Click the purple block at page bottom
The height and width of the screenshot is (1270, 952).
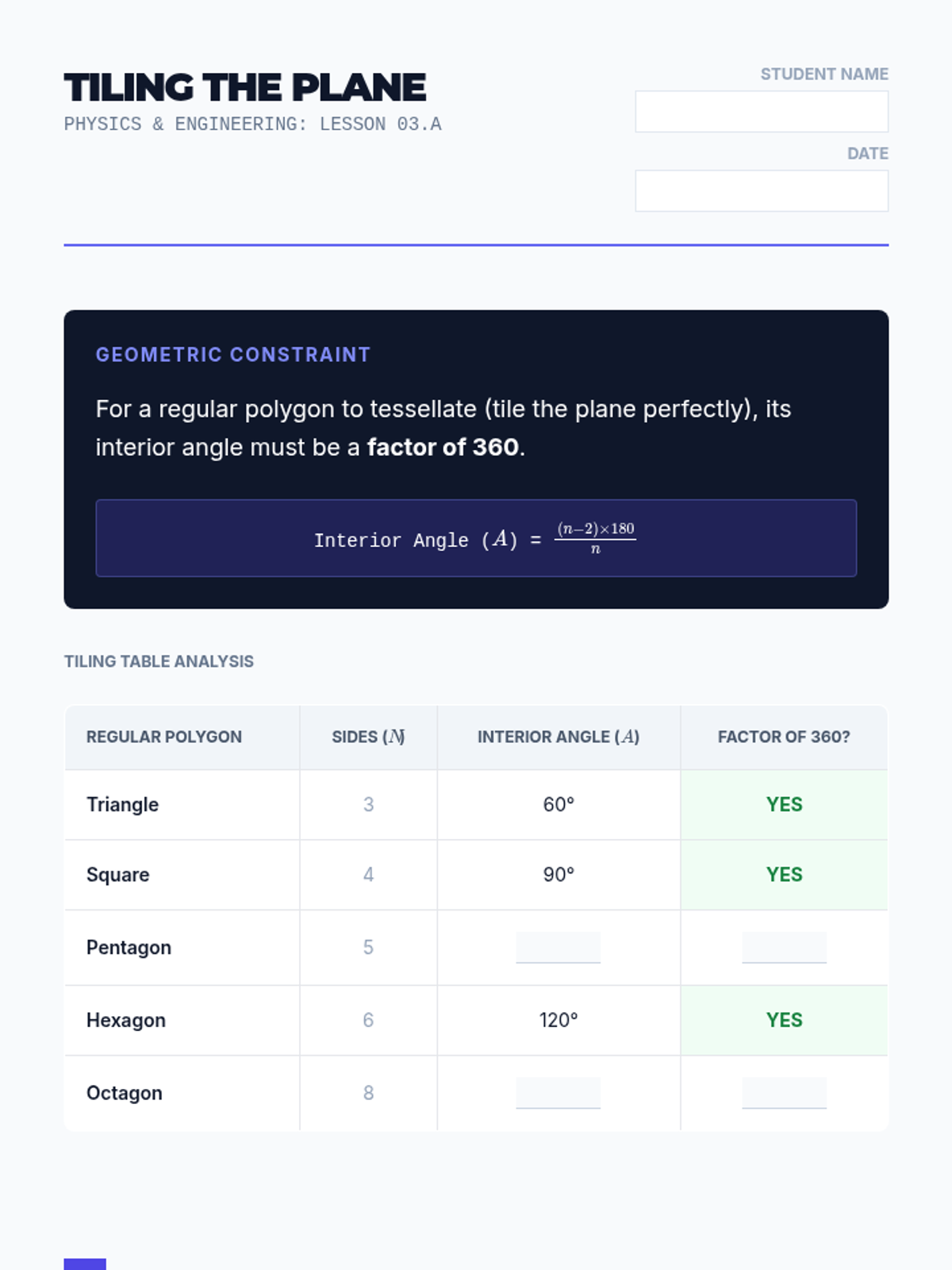[x=85, y=1264]
